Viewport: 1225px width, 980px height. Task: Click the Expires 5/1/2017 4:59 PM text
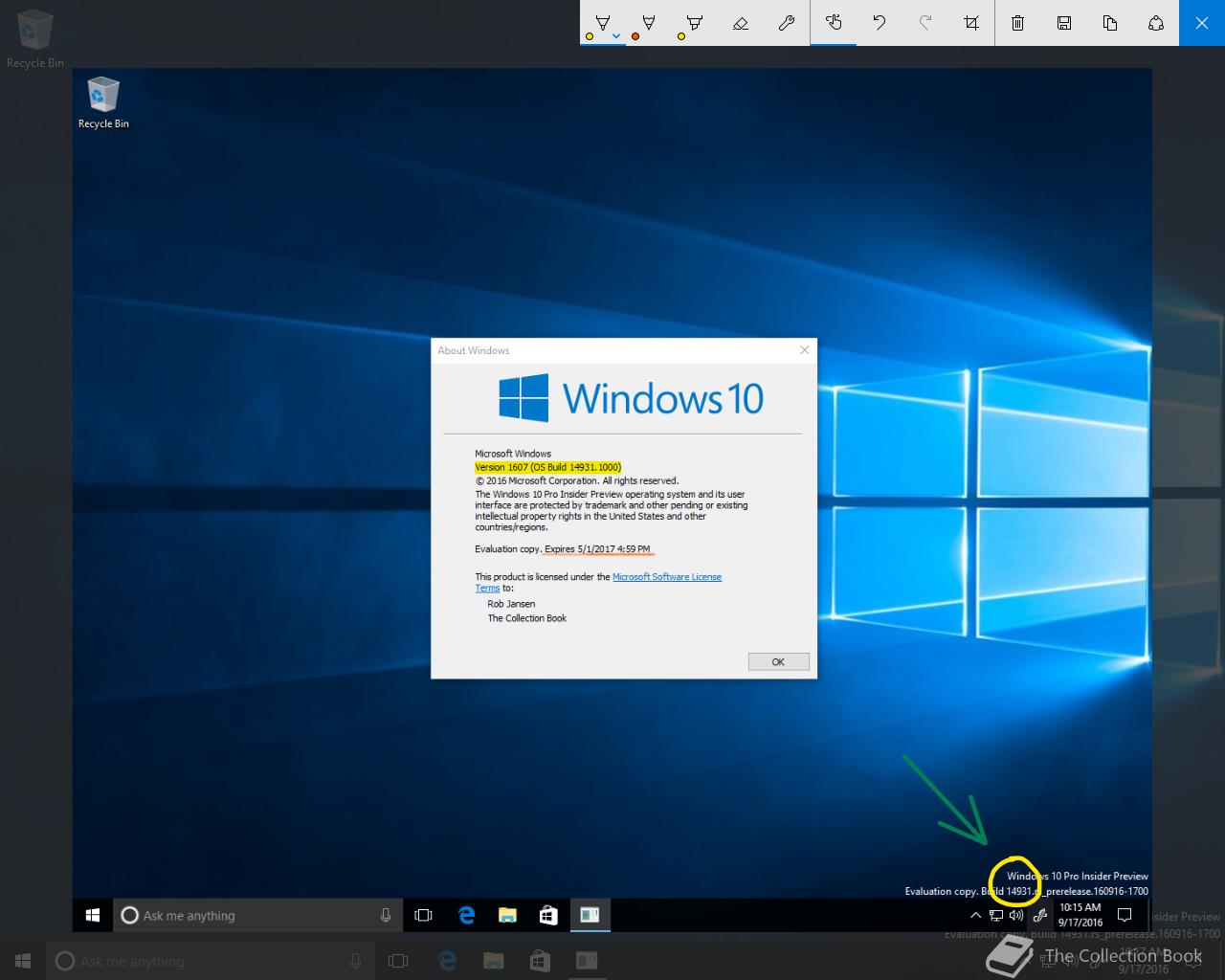(597, 549)
